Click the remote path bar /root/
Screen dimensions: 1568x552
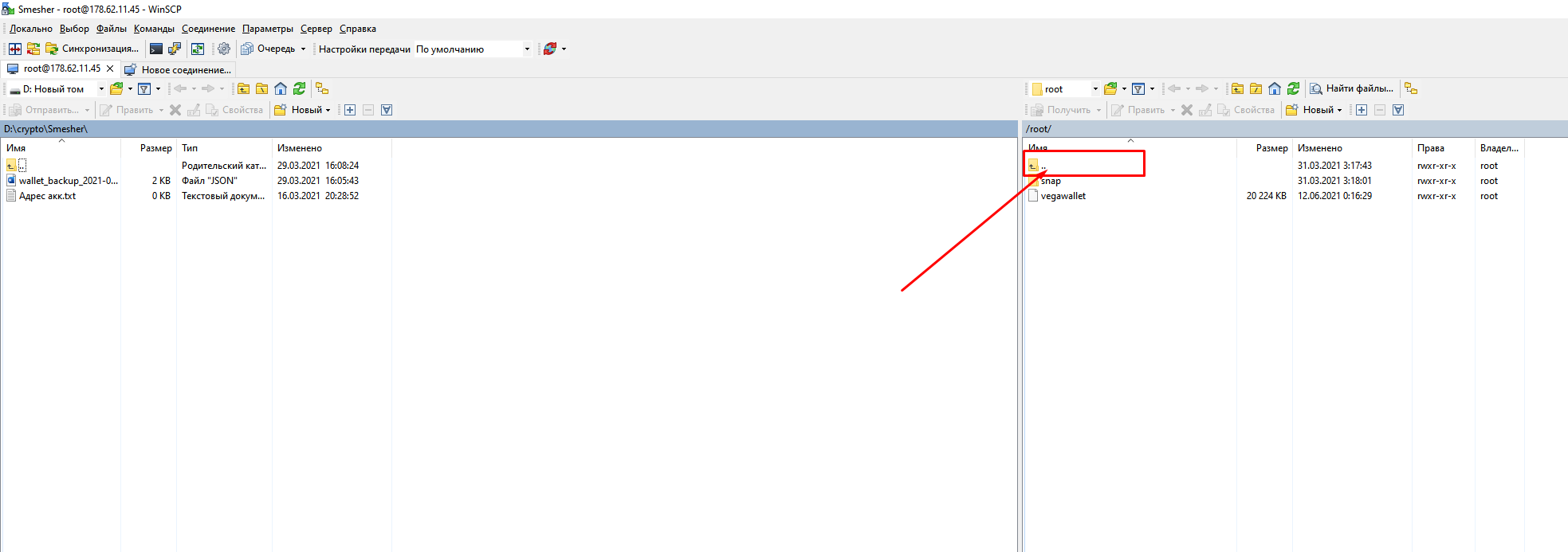click(x=1295, y=129)
